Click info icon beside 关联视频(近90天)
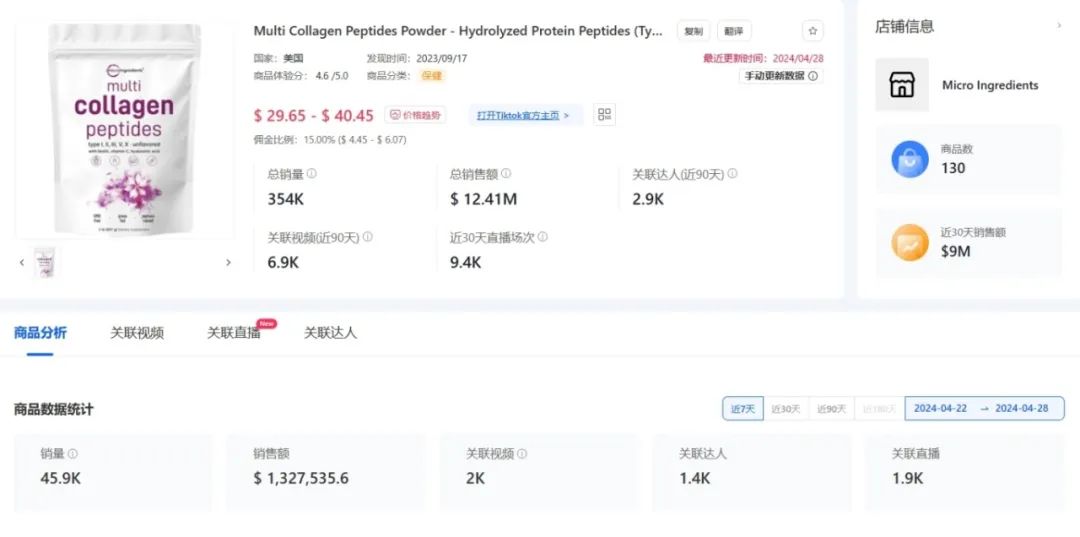 coord(368,237)
